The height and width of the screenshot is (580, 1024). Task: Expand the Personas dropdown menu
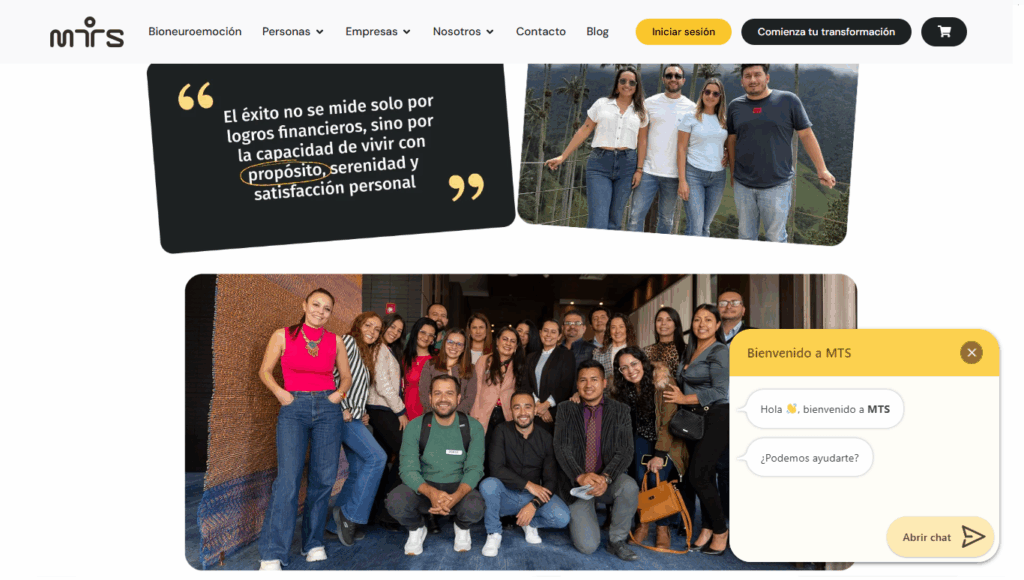pos(293,31)
